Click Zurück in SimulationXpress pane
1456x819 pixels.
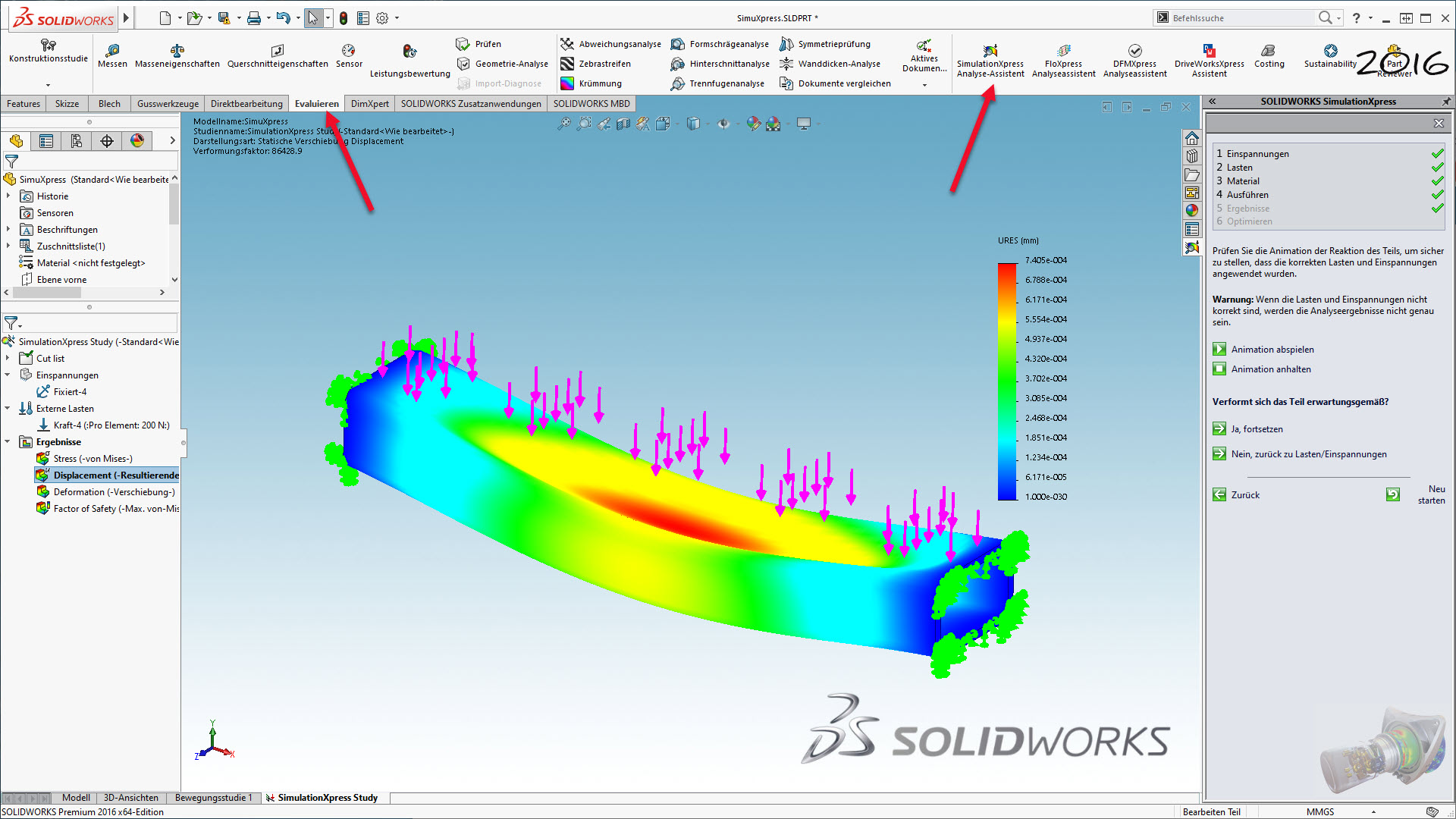(x=1236, y=495)
